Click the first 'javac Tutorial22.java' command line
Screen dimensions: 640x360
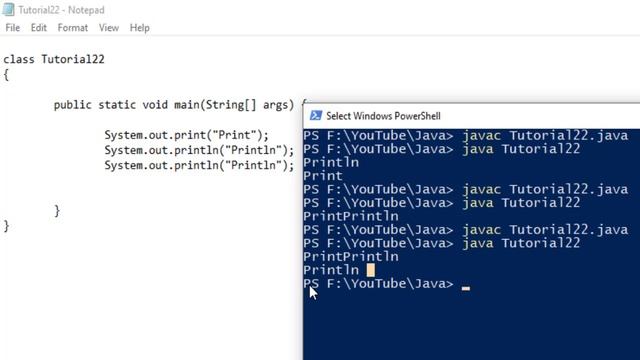point(466,136)
